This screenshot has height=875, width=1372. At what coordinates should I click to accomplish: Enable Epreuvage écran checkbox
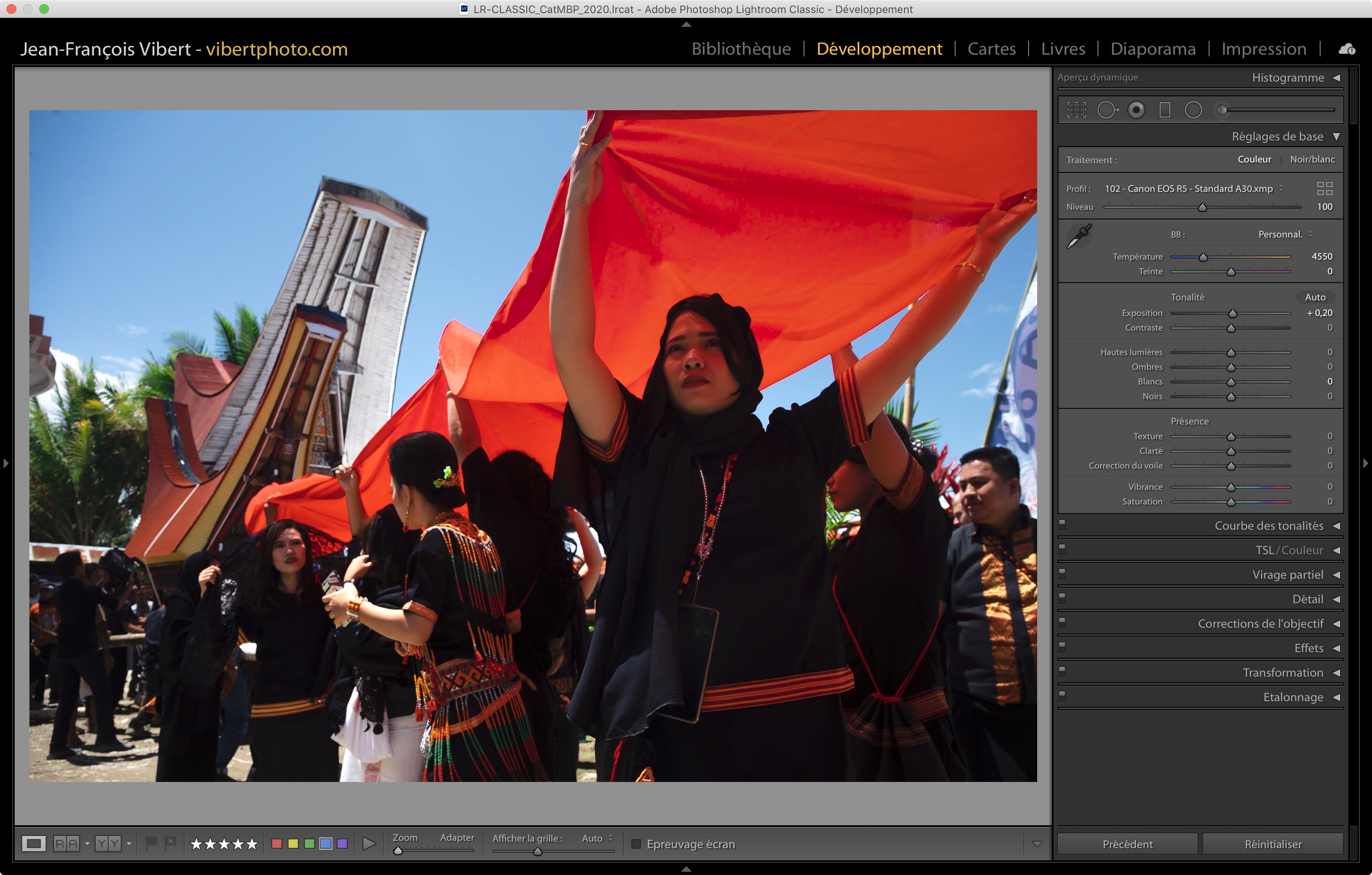click(x=637, y=844)
